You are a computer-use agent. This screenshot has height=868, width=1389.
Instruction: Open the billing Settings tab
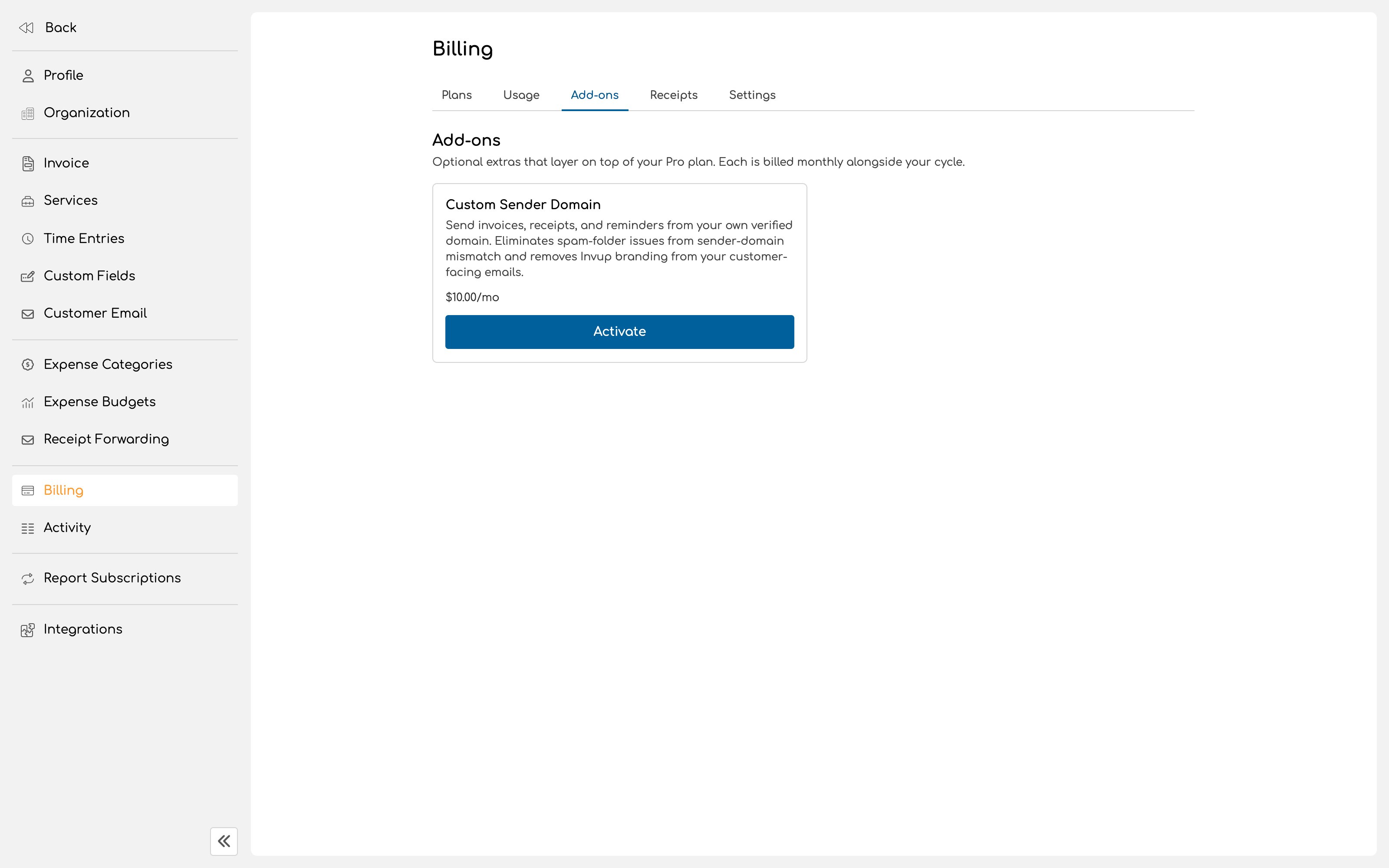point(752,95)
